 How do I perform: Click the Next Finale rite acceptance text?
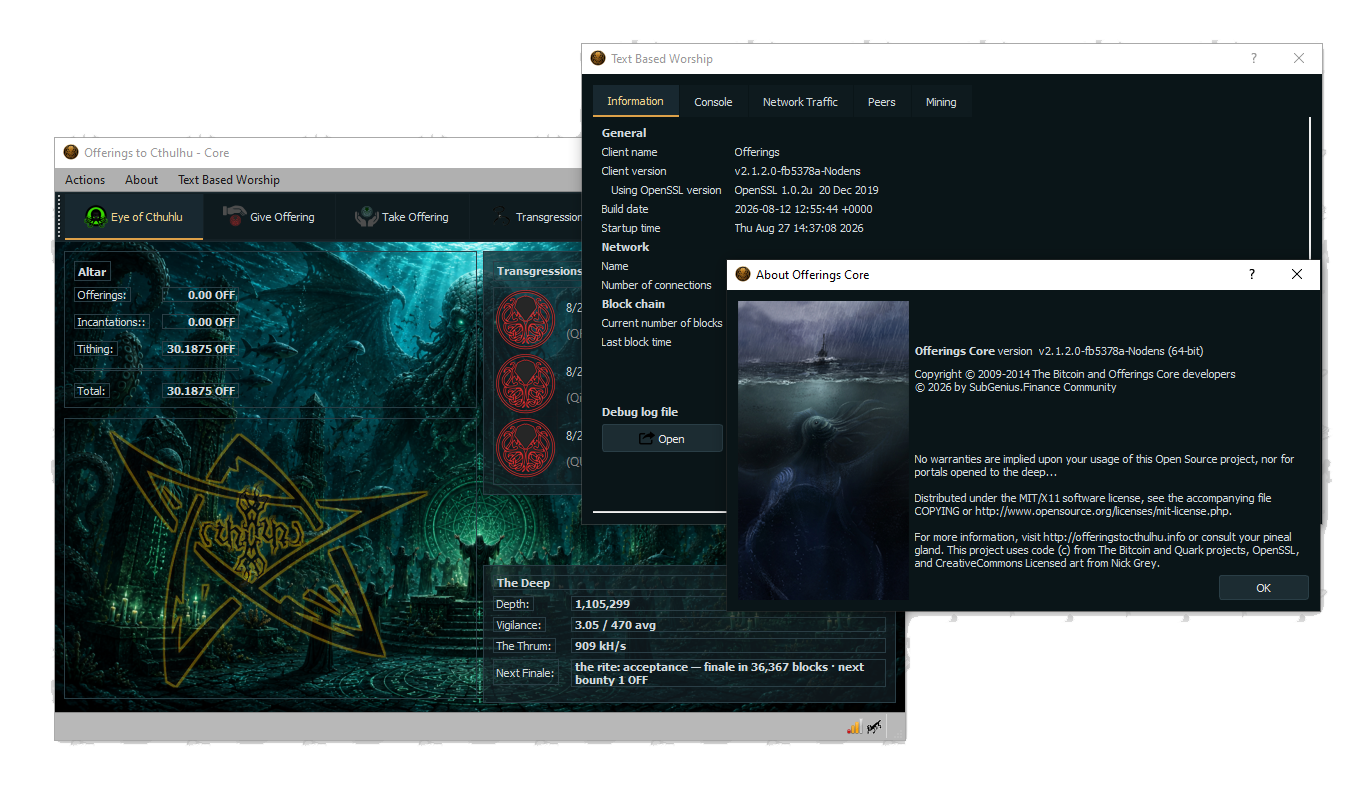719,673
